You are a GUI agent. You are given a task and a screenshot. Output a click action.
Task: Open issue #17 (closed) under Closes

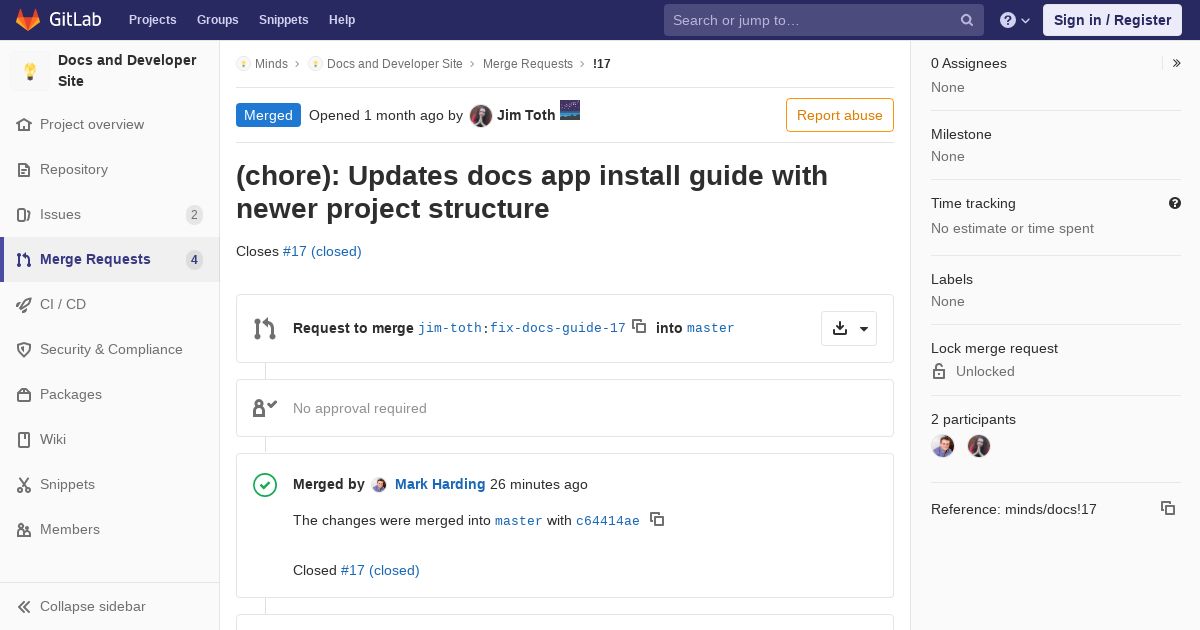pos(322,251)
